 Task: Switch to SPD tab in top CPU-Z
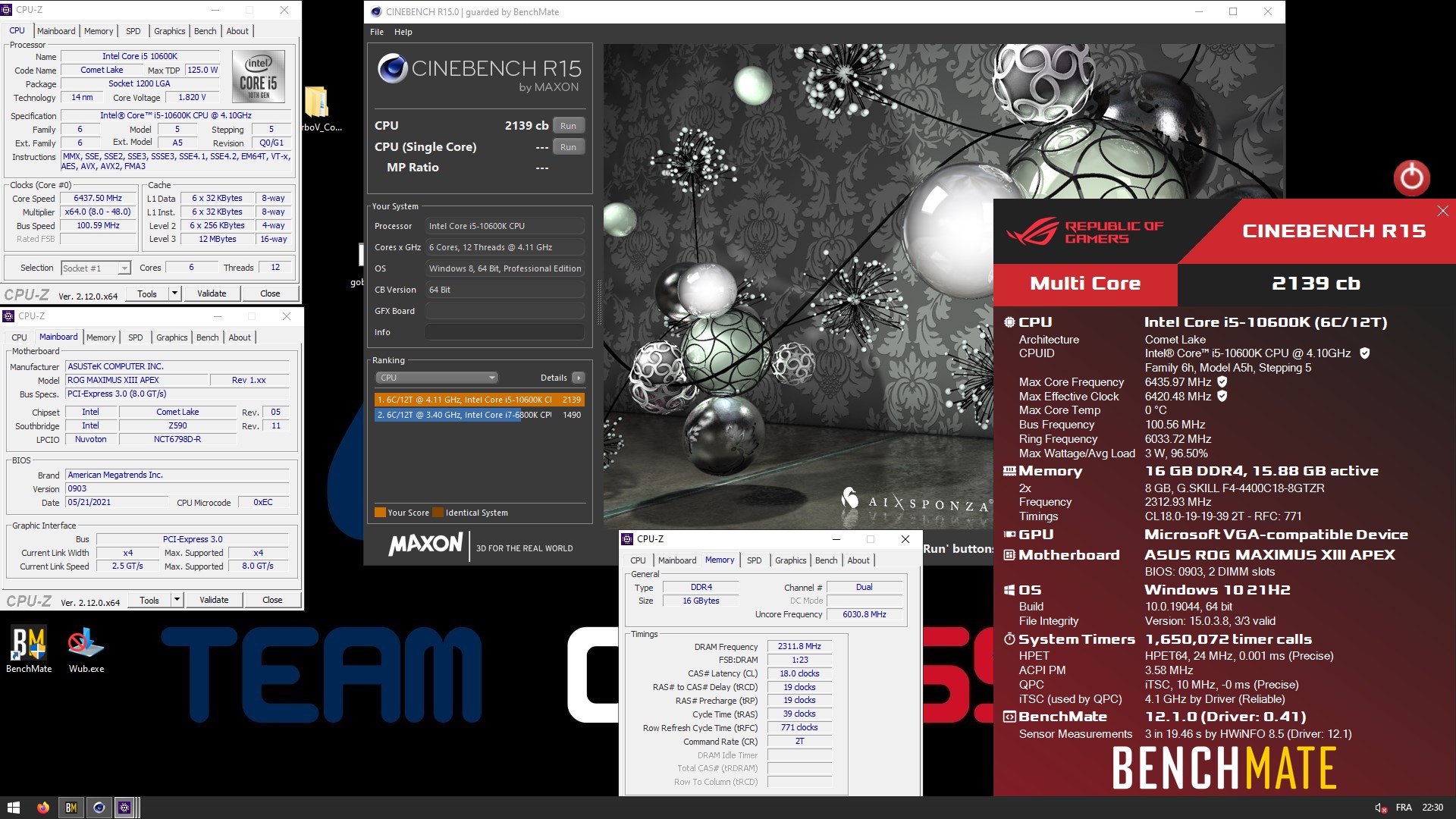[x=133, y=31]
